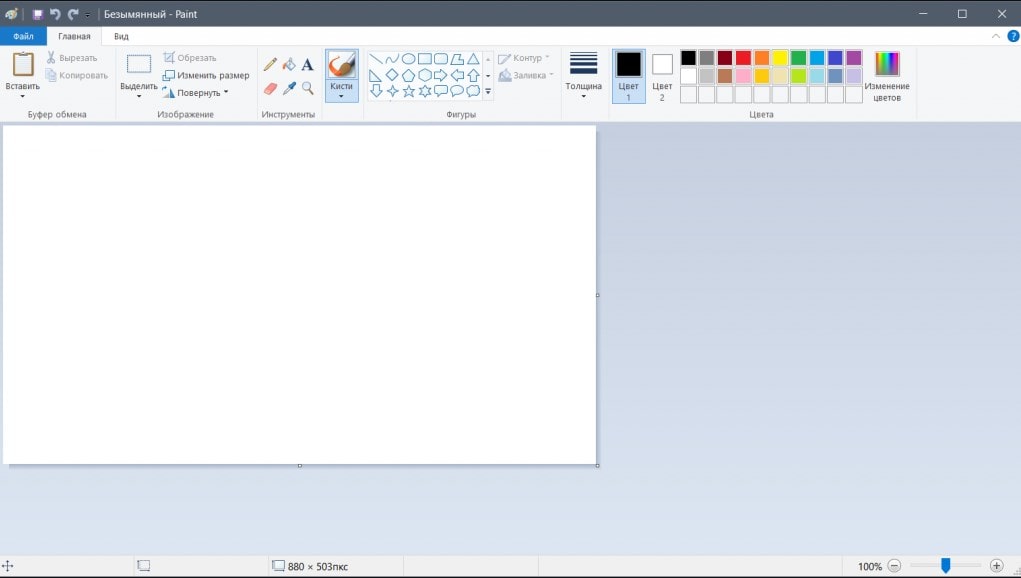
Task: Click the zoom slider handle
Action: pyautogui.click(x=945, y=566)
